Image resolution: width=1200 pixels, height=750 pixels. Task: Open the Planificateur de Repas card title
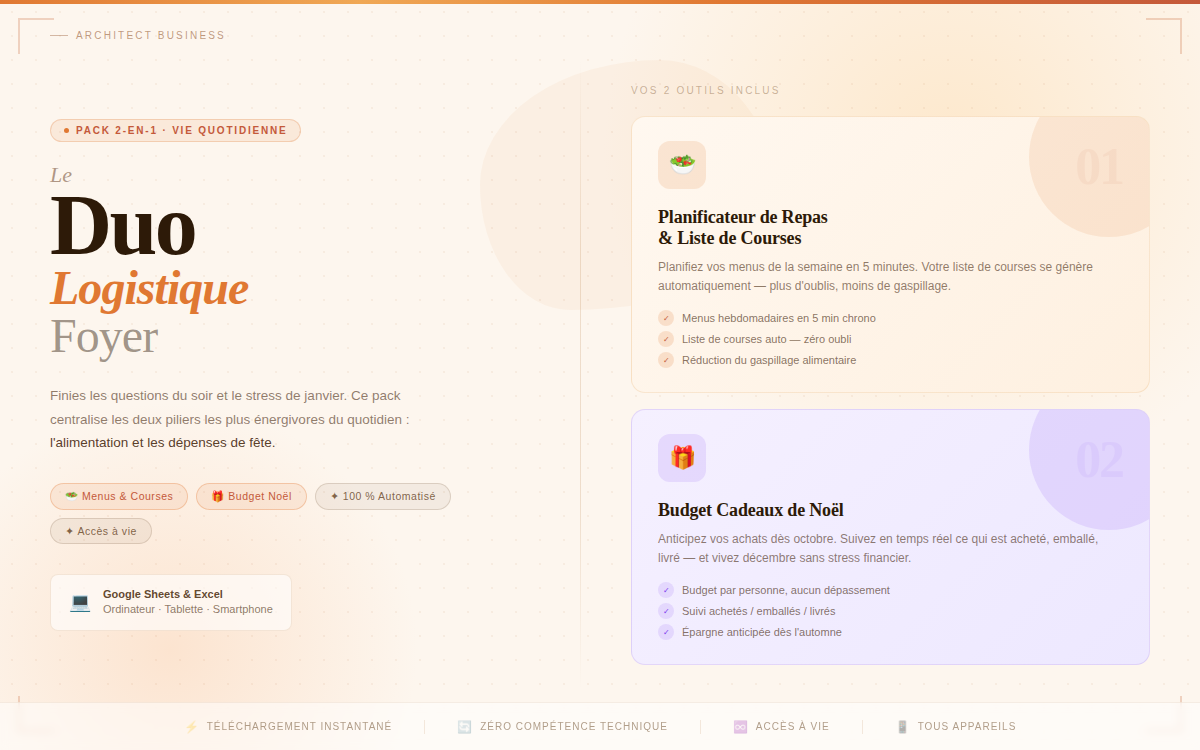click(x=743, y=227)
